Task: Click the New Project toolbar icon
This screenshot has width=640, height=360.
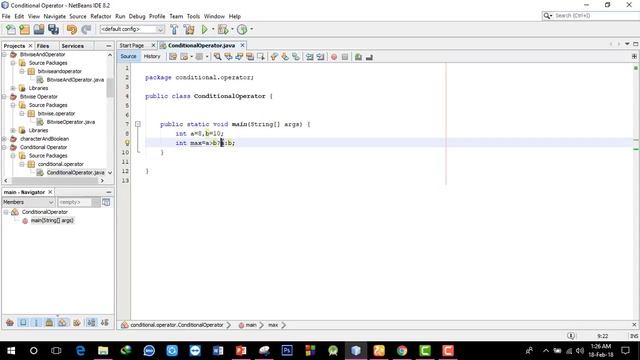Action: point(24,29)
